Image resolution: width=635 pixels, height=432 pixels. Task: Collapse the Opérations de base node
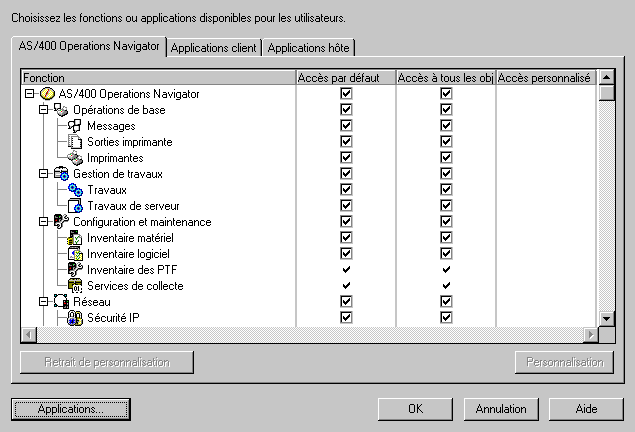43,110
